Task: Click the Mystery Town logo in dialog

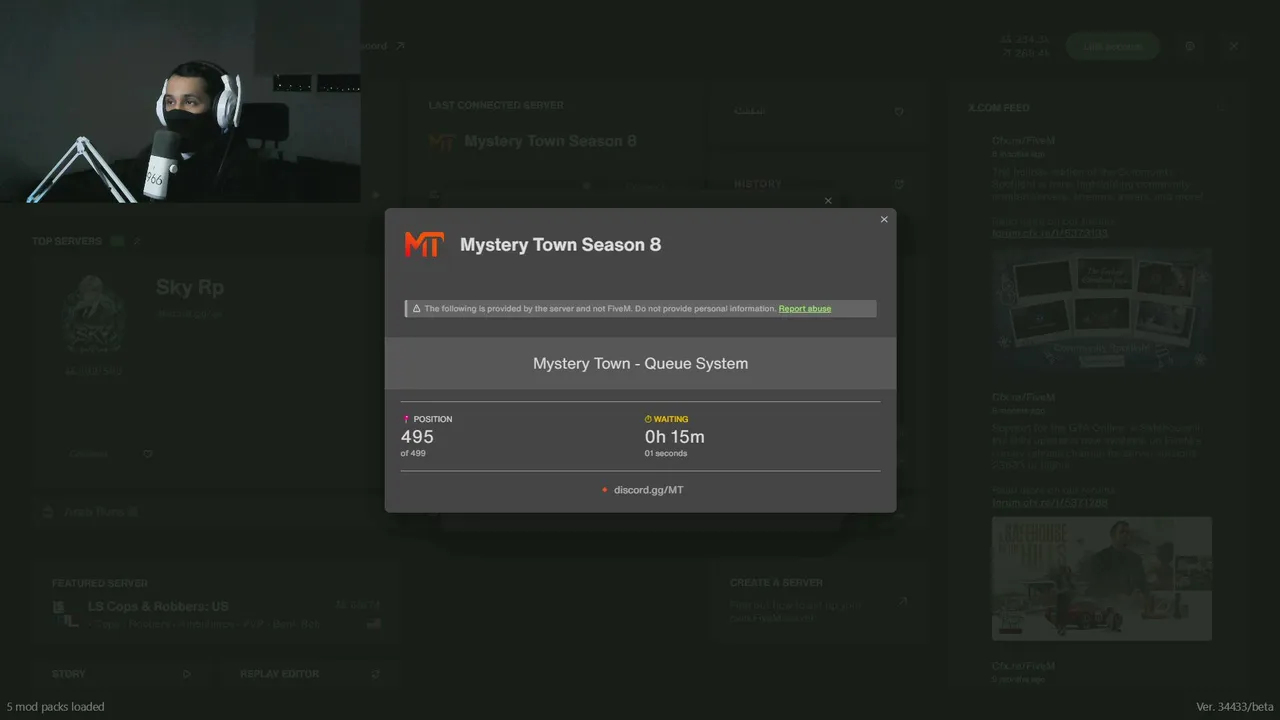Action: (x=424, y=245)
